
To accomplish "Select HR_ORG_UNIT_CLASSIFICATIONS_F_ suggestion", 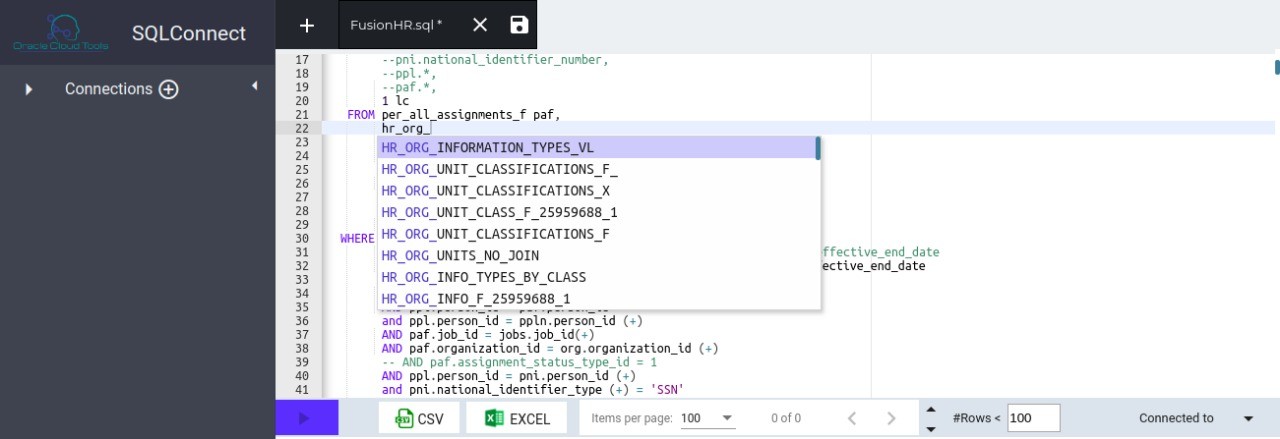I will click(598, 169).
